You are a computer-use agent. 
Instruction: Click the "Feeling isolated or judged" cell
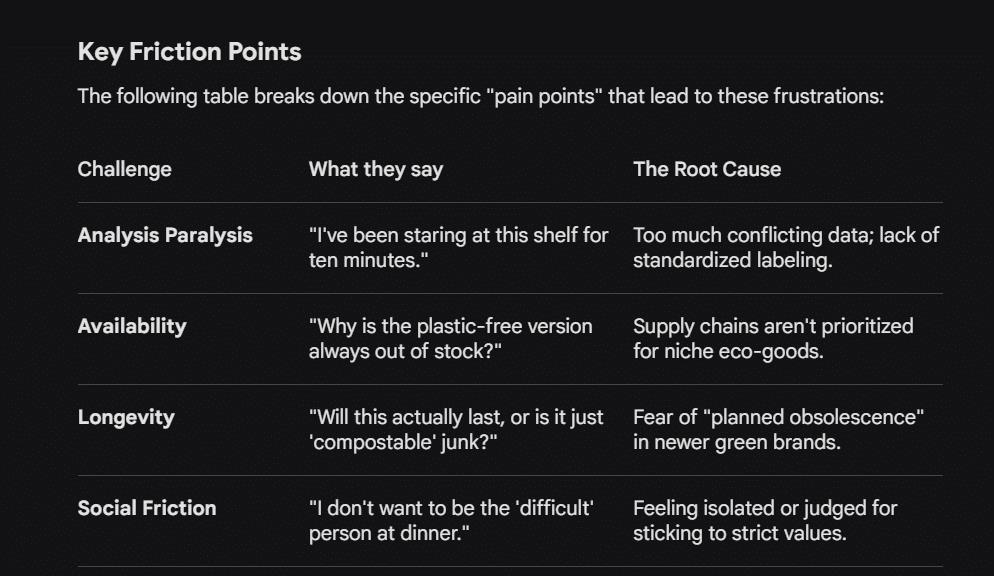765,520
